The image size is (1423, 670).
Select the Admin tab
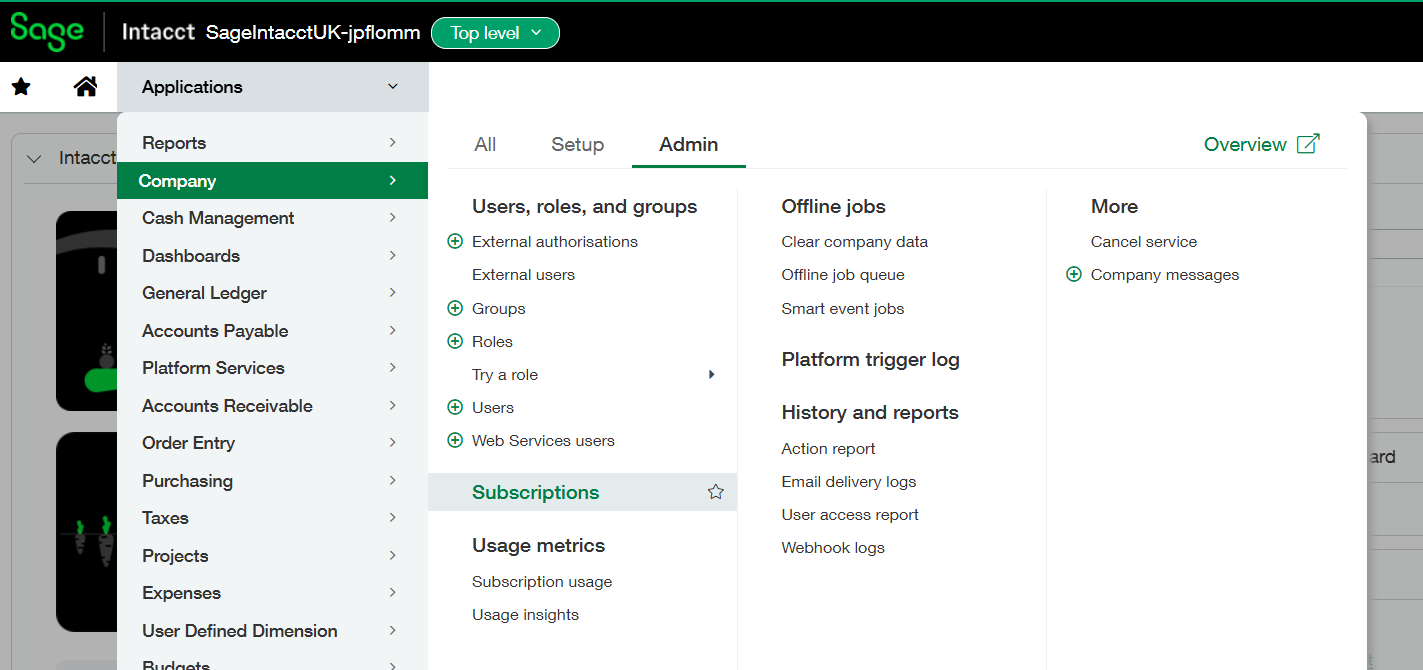pyautogui.click(x=689, y=145)
